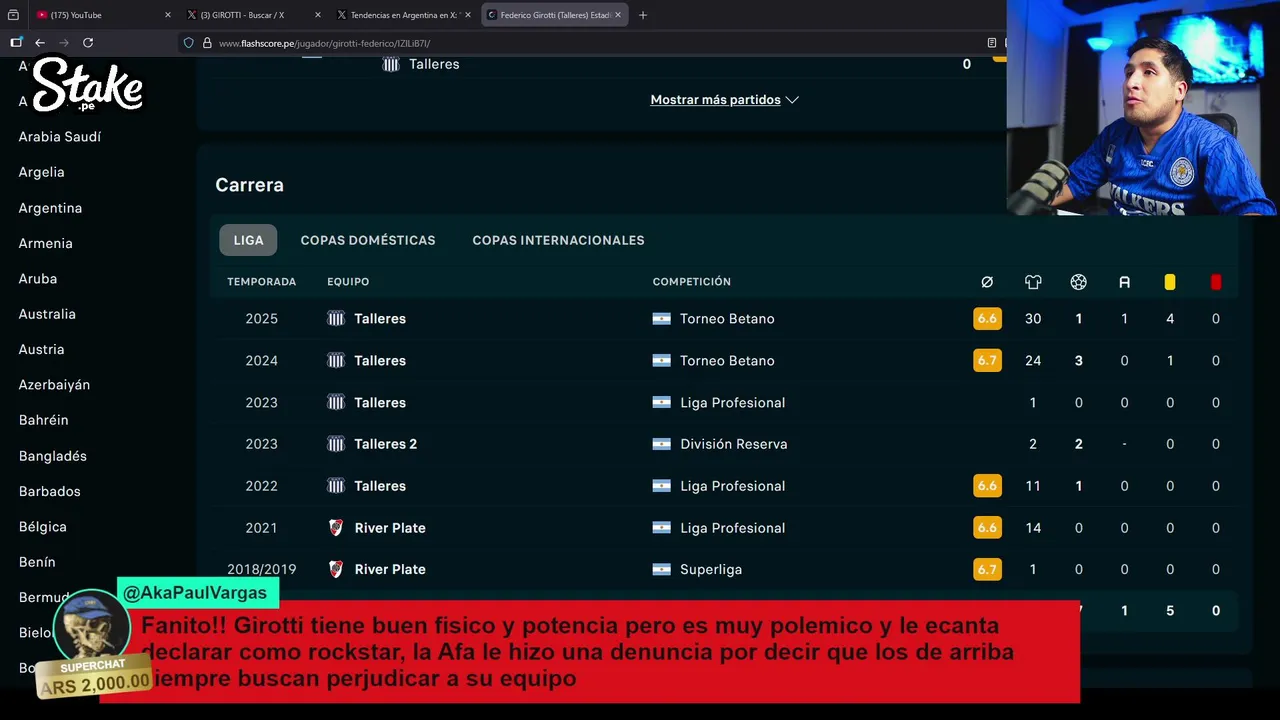Open Talleres team in the 2025 row
The image size is (1280, 720).
[x=380, y=319]
